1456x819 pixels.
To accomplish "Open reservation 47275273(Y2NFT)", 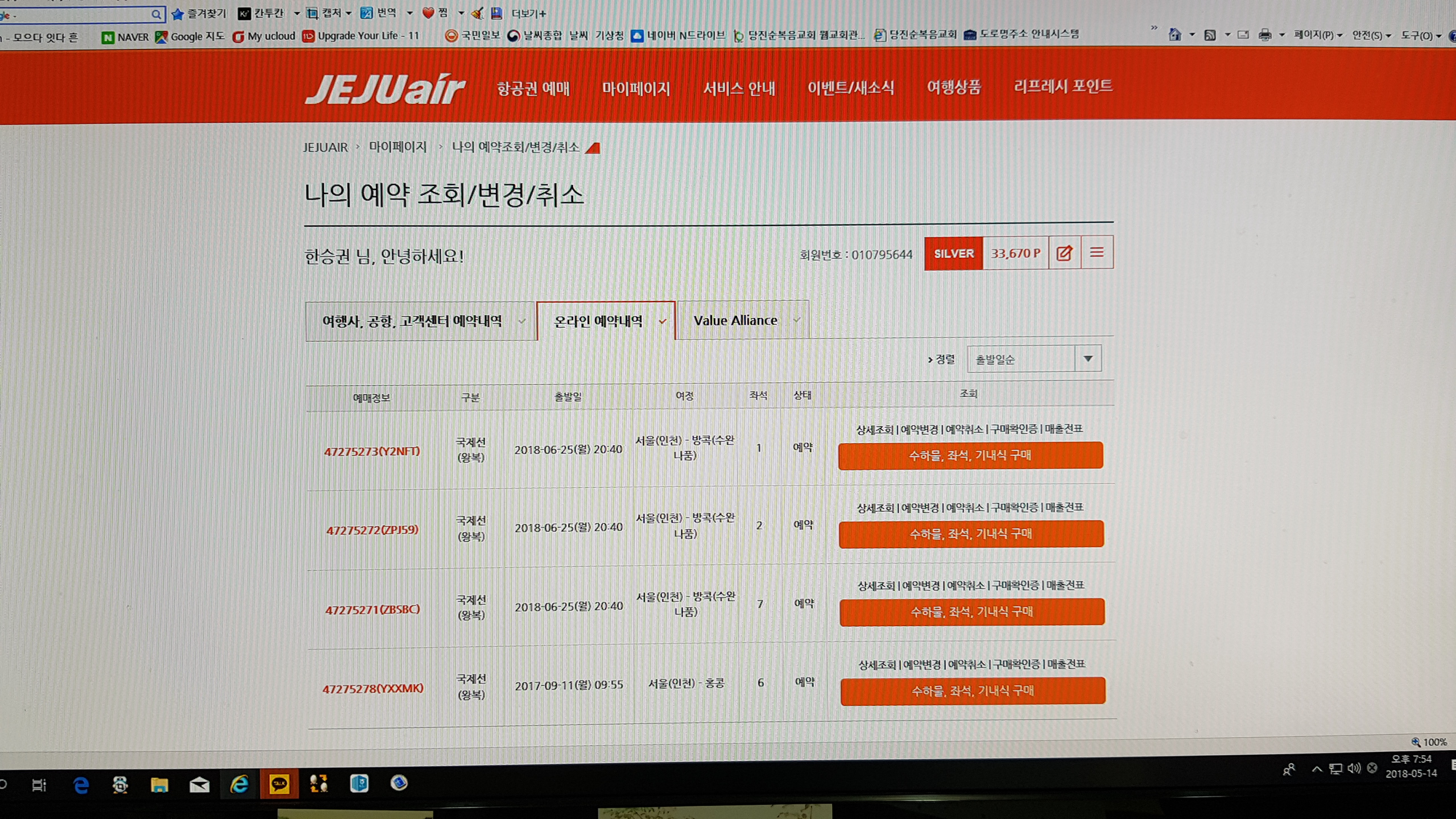I will (x=372, y=452).
